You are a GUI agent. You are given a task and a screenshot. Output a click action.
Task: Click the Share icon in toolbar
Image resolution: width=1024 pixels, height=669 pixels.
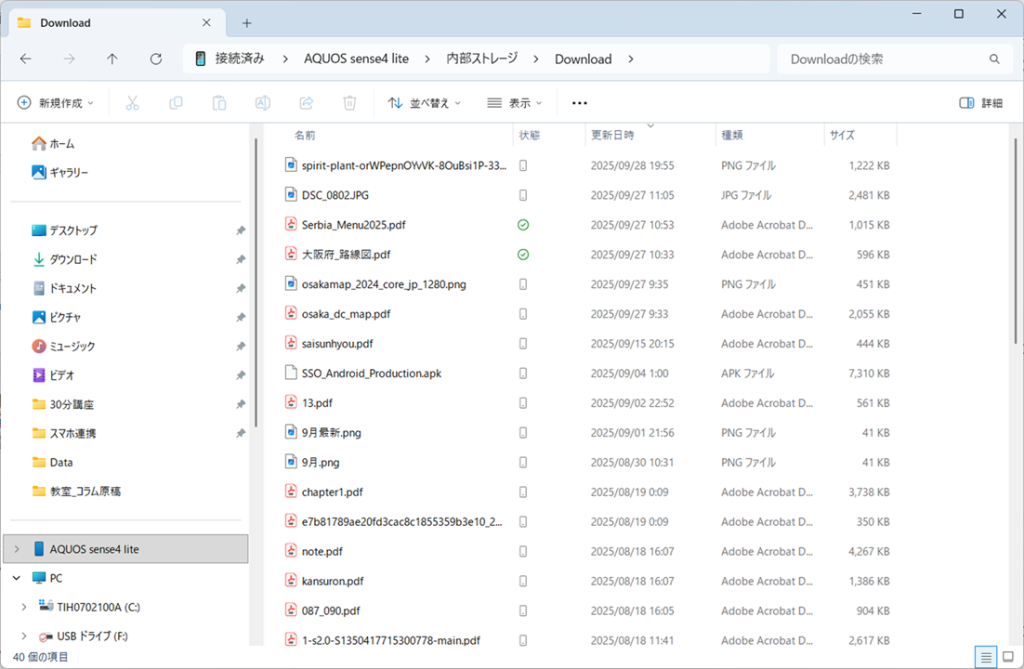[307, 103]
